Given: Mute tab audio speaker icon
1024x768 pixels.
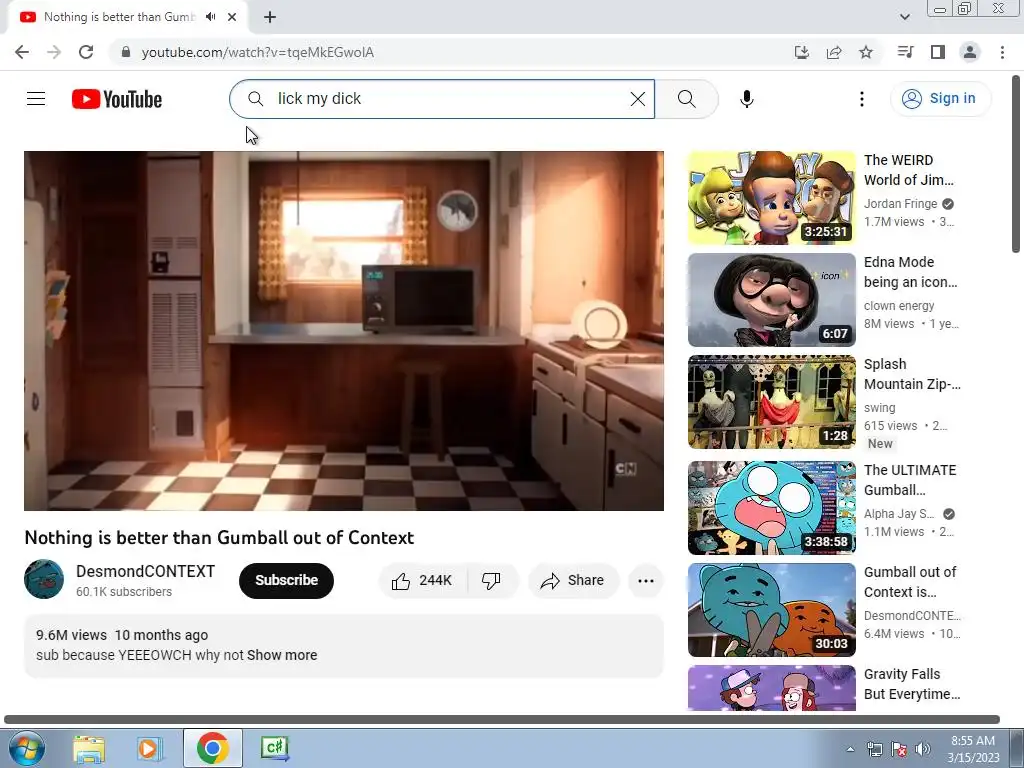Looking at the screenshot, I should pos(210,17).
